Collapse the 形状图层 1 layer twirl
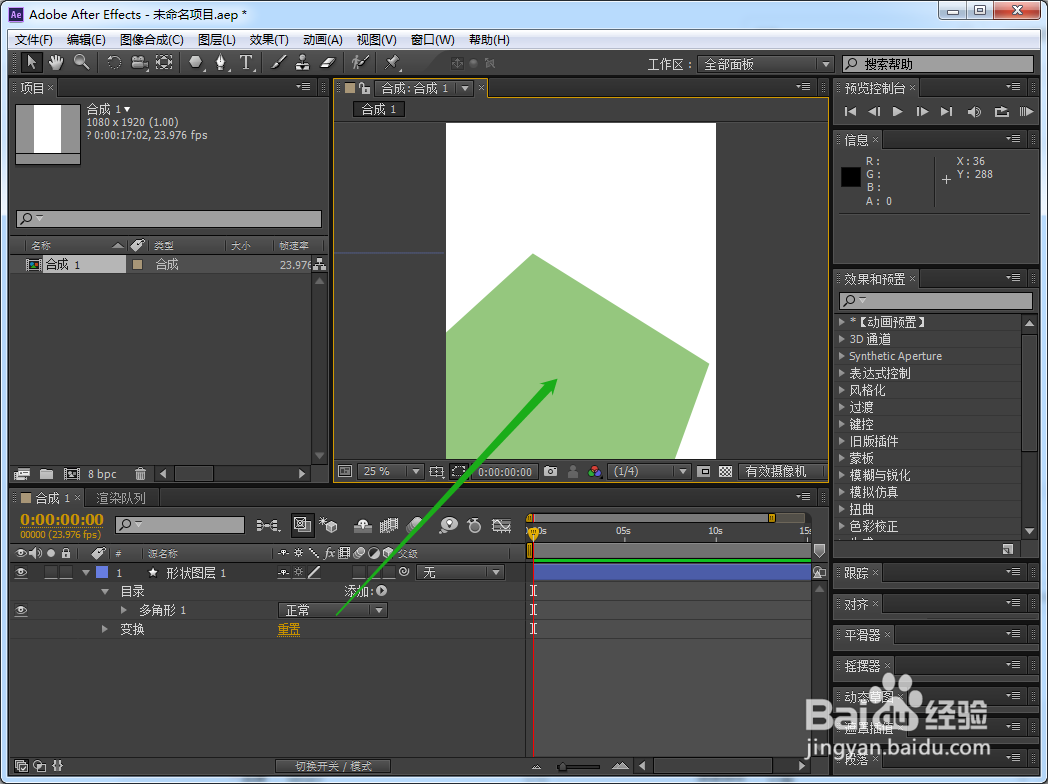Image resolution: width=1048 pixels, height=784 pixels. click(x=86, y=573)
